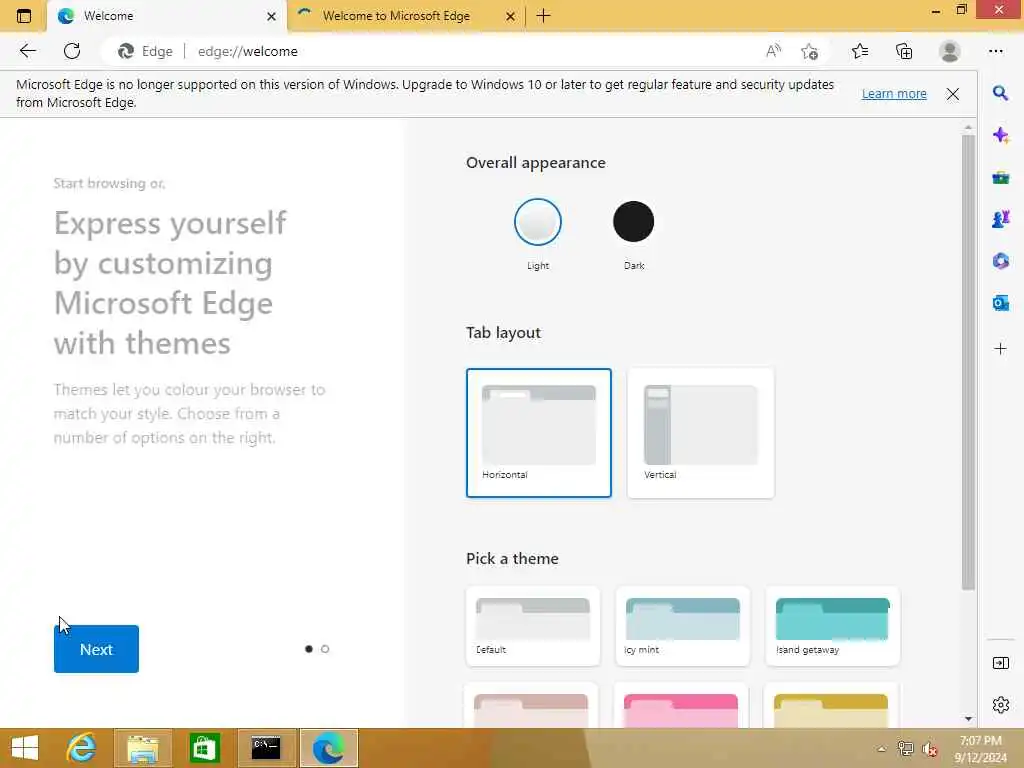Open the sidebar Search icon

1000,93
